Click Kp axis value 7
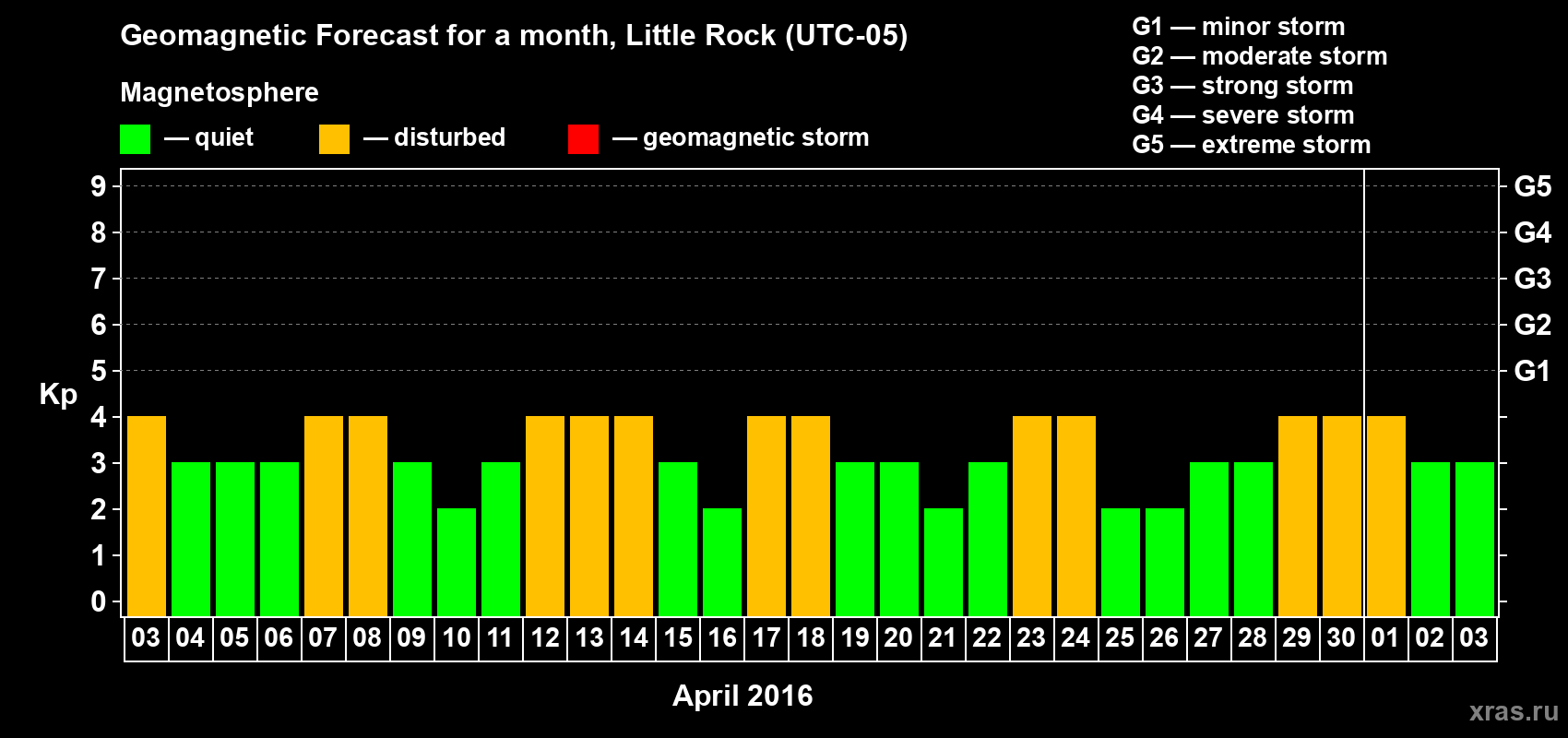The width and height of the screenshot is (1568, 738). coord(99,279)
